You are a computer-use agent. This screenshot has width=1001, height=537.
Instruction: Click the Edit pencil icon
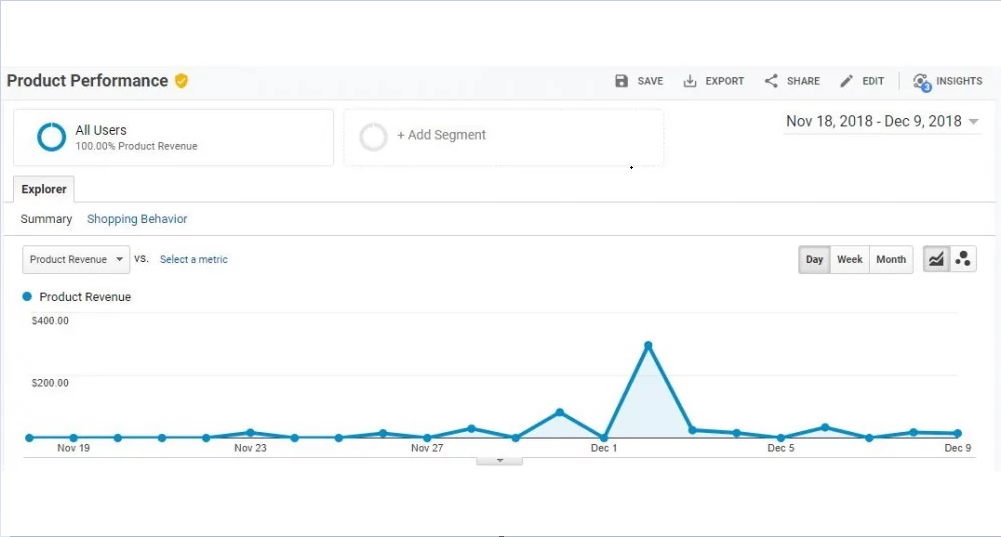[x=847, y=81]
